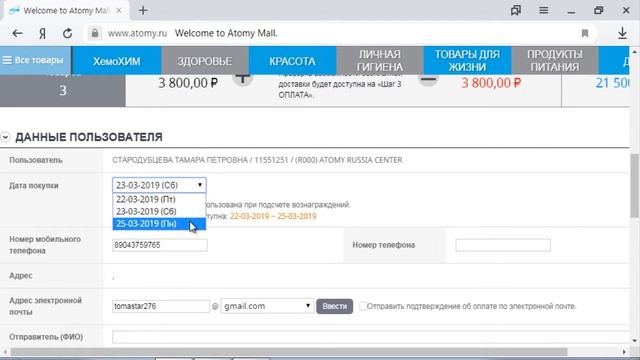This screenshot has width=640, height=360.
Task: Click the empty Номер телефона field
Action: coord(503,245)
